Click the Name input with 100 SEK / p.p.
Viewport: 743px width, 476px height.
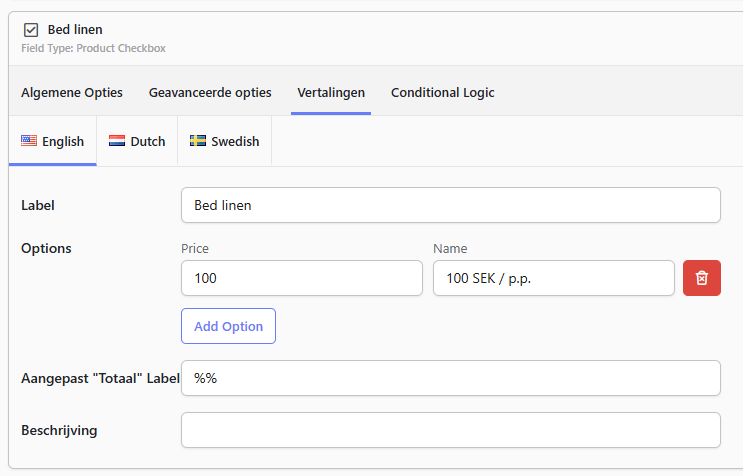point(553,278)
